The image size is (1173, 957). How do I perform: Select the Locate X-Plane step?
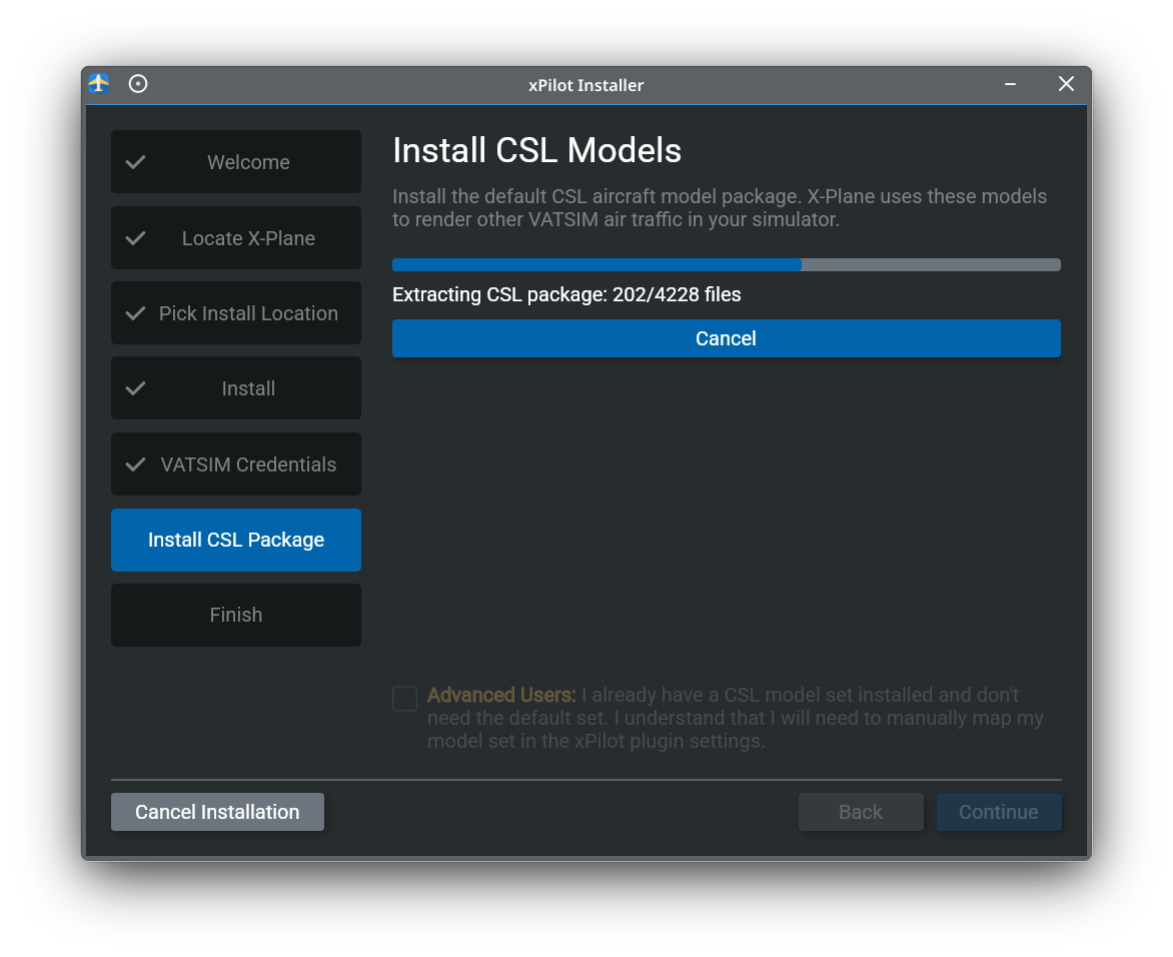[247, 237]
